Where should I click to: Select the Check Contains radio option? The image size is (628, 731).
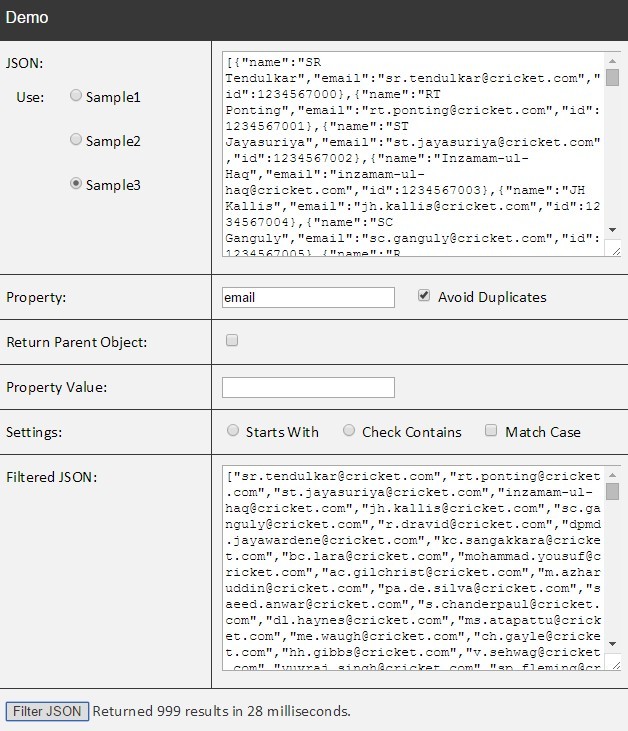(349, 431)
